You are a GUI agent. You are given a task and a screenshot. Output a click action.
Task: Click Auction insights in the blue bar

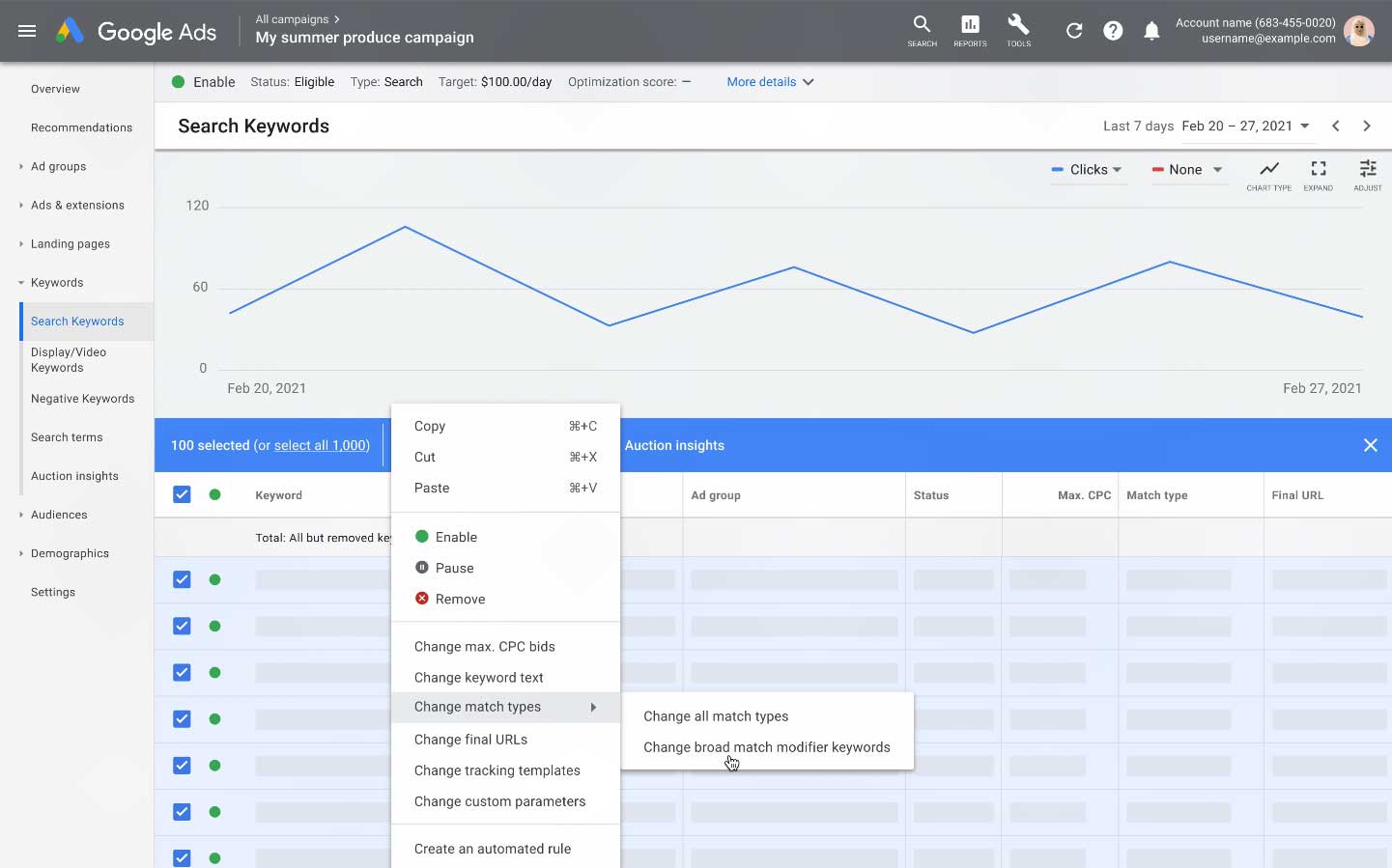click(674, 445)
